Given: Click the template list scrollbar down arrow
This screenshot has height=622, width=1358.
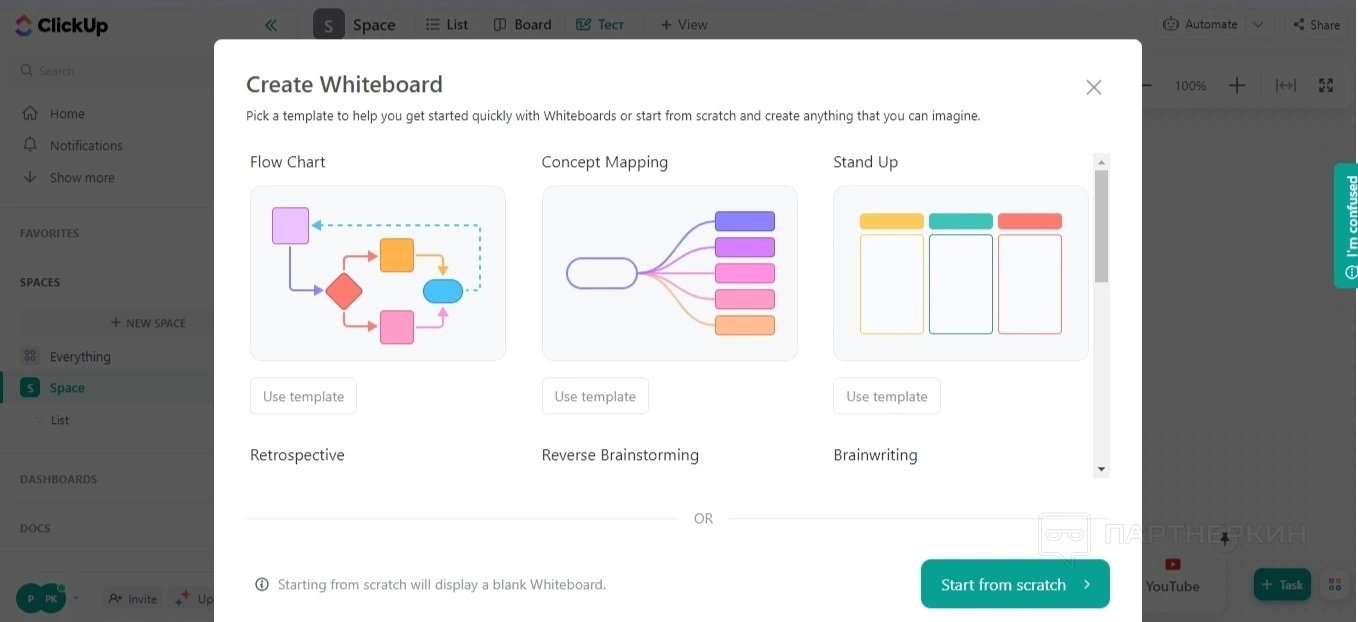Looking at the screenshot, I should 1101,469.
